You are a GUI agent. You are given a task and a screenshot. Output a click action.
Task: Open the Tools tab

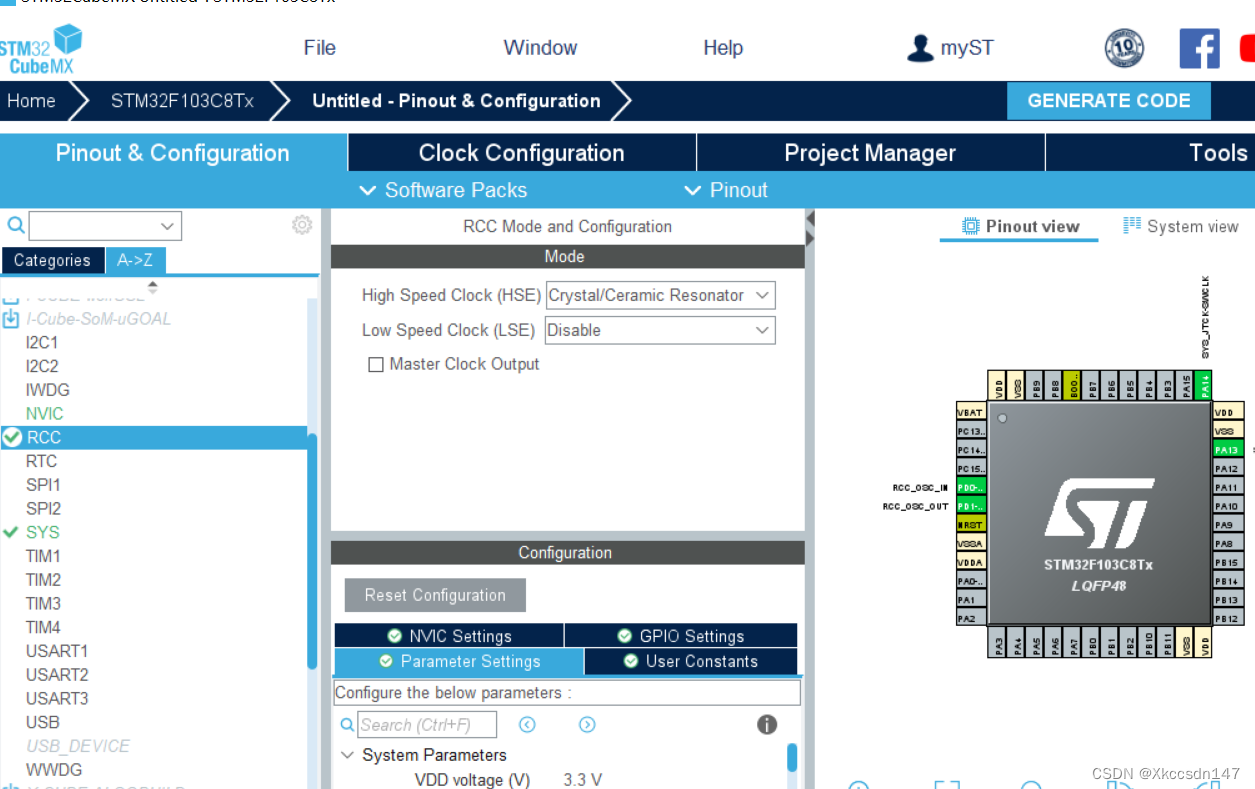click(1150, 153)
